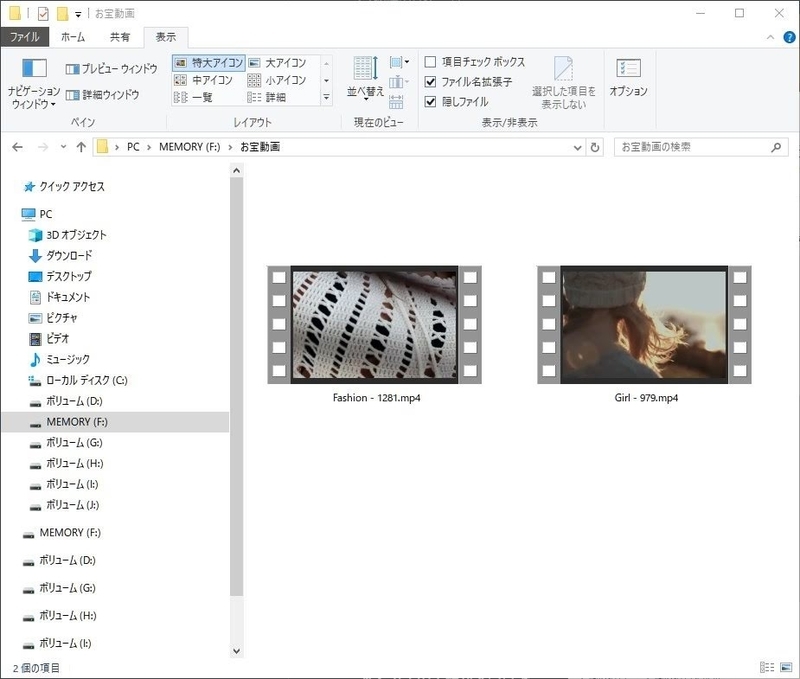Open 3D Objects (3Dオブジェクト) folder
This screenshot has width=800, height=679.
pos(67,235)
